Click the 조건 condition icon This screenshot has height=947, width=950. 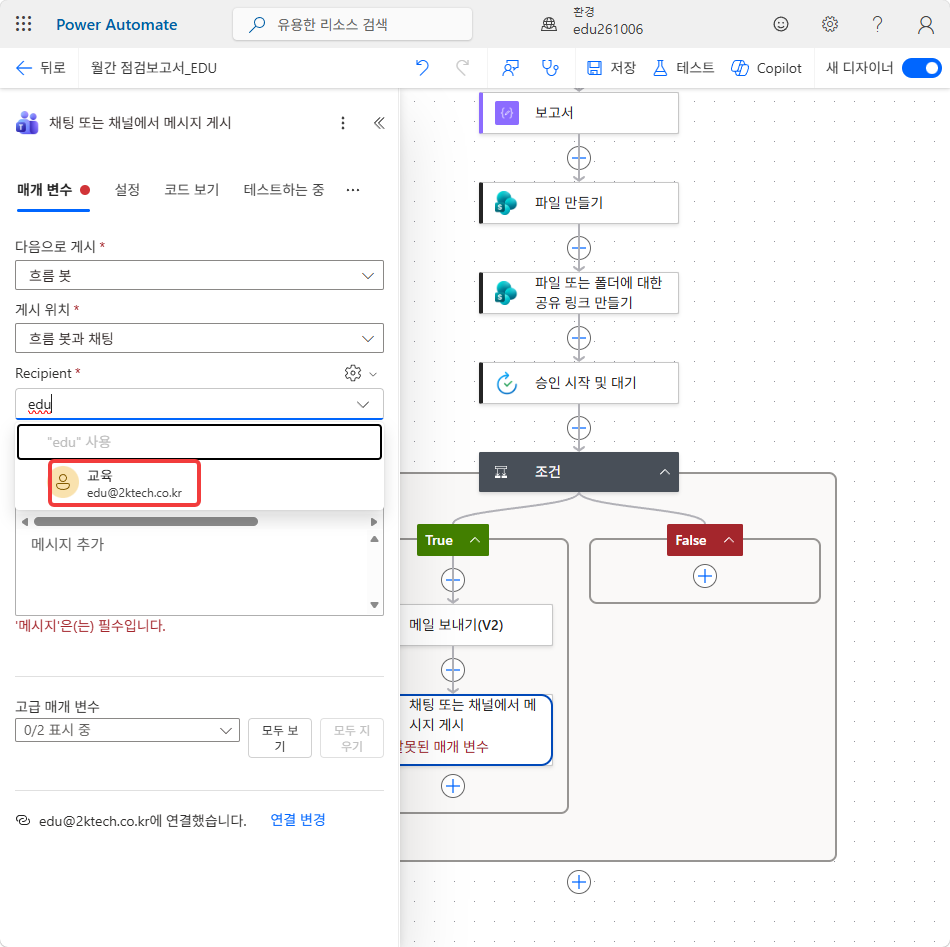[501, 472]
